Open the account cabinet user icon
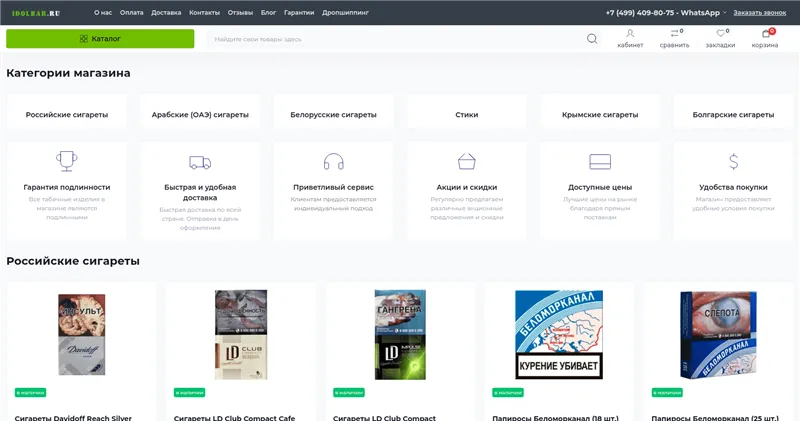 (630, 33)
